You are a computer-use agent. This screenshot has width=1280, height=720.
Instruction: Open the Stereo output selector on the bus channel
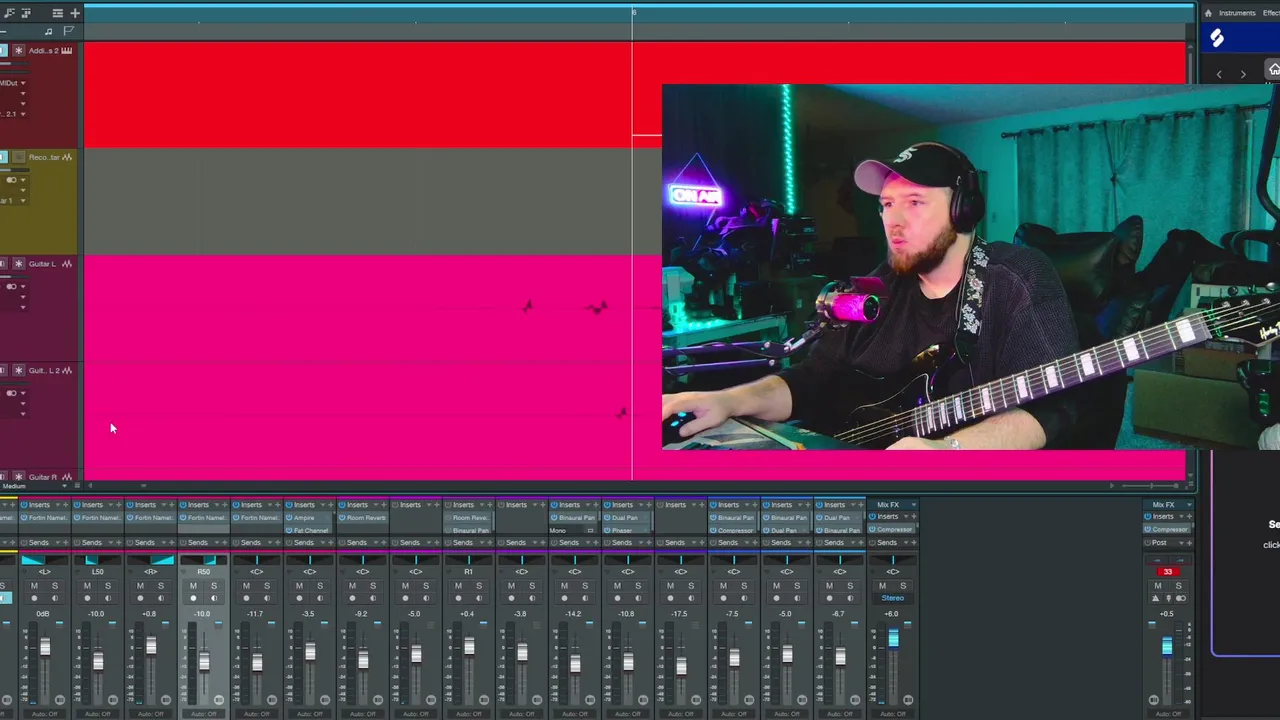tap(892, 598)
